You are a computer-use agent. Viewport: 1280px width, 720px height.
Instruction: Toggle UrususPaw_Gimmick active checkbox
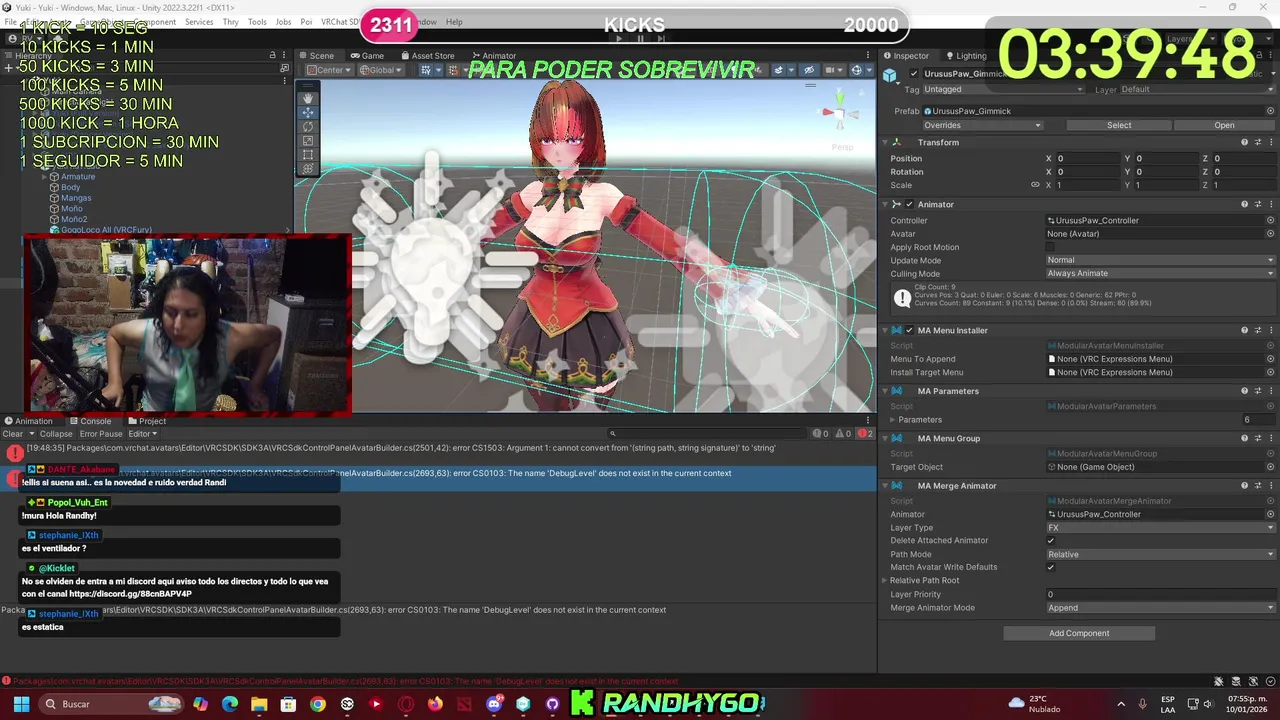tap(913, 74)
